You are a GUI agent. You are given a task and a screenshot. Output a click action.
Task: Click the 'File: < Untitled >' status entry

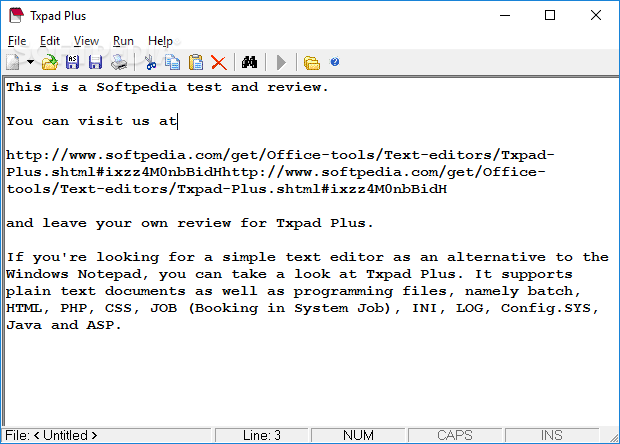[107, 435]
